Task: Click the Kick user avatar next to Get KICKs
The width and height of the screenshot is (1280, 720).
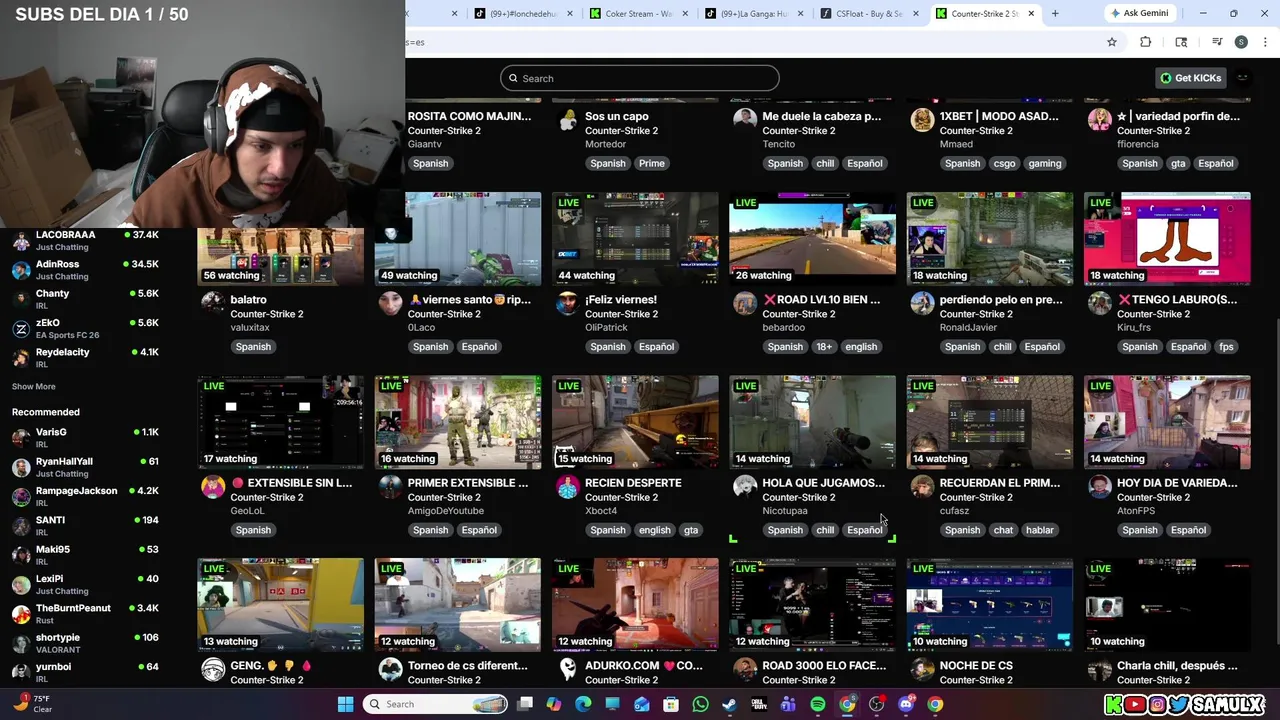Action: 1243,78
